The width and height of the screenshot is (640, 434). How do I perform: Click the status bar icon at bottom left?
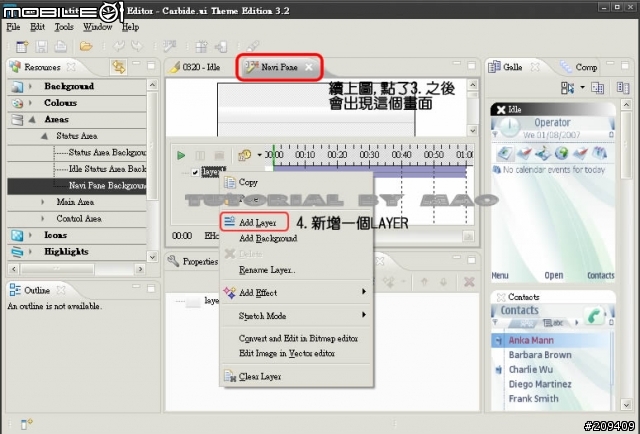pyautogui.click(x=27, y=423)
